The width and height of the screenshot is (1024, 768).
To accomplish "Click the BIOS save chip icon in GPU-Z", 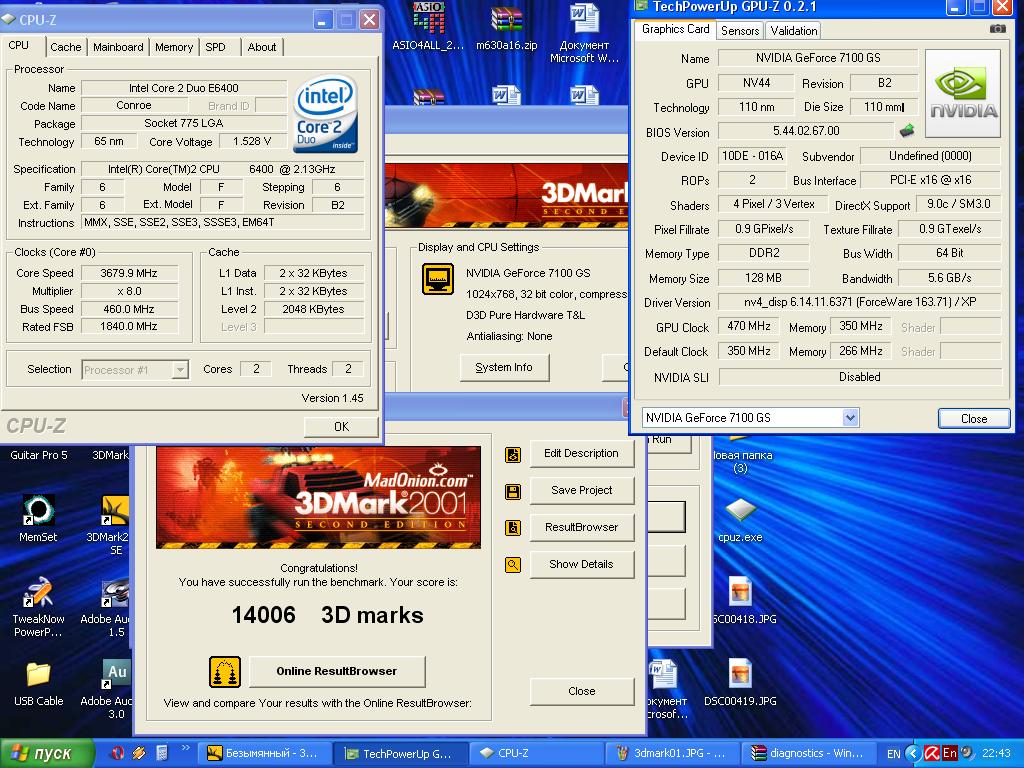I will [906, 131].
